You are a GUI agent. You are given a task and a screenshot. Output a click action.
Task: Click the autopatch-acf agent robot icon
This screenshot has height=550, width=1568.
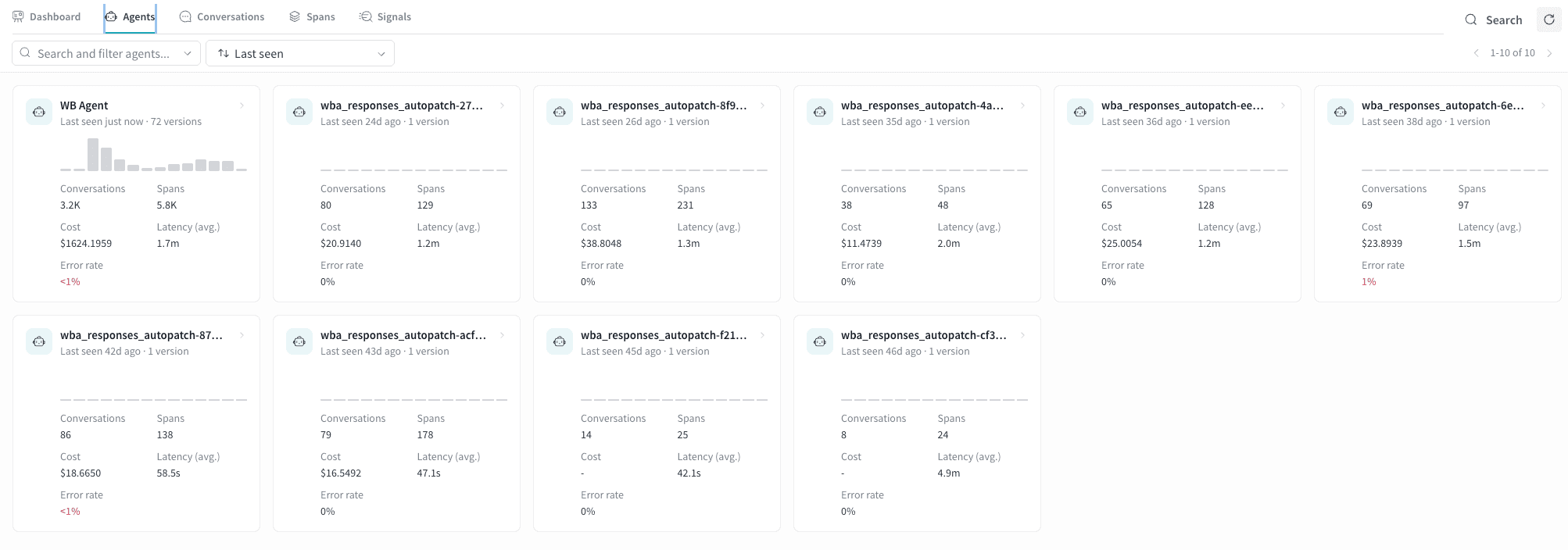pyautogui.click(x=299, y=342)
